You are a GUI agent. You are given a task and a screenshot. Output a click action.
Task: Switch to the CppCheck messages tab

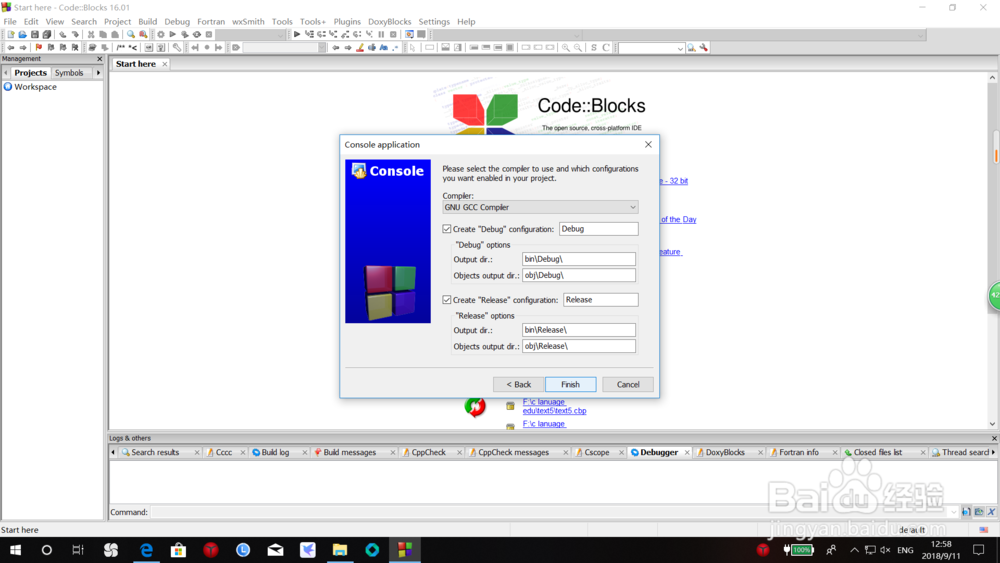click(x=513, y=452)
